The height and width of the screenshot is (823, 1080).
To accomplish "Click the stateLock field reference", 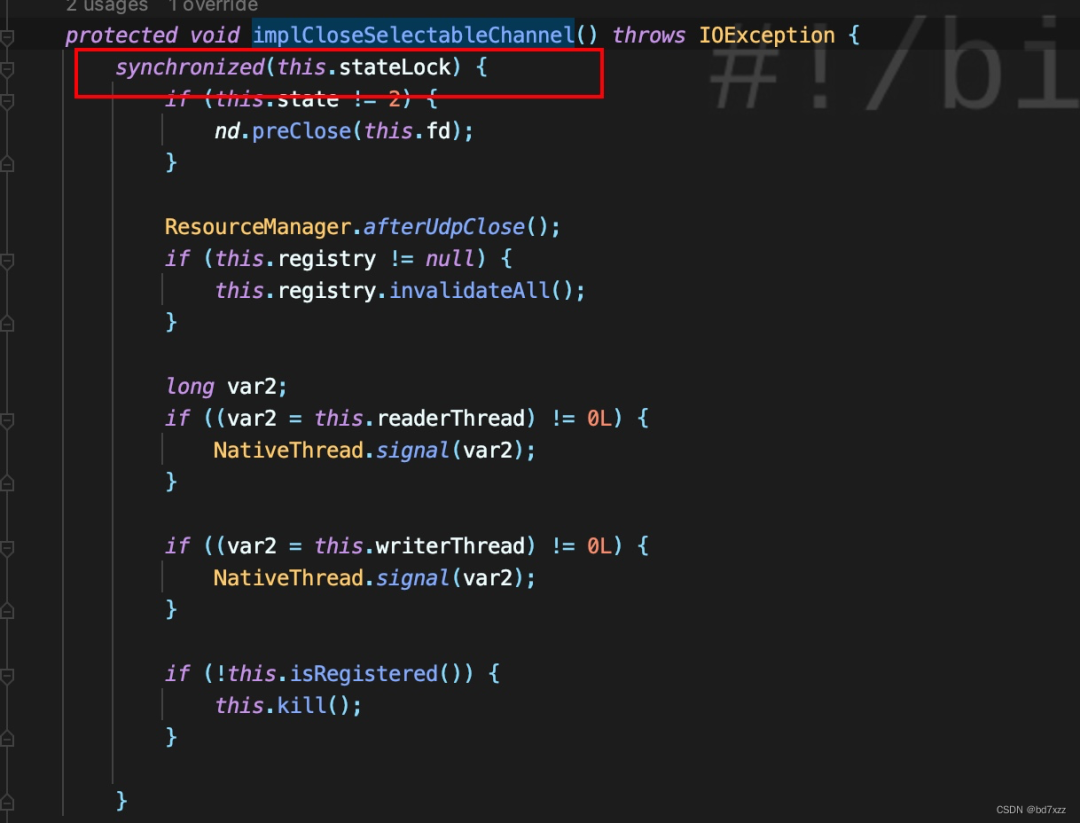I will [x=395, y=67].
